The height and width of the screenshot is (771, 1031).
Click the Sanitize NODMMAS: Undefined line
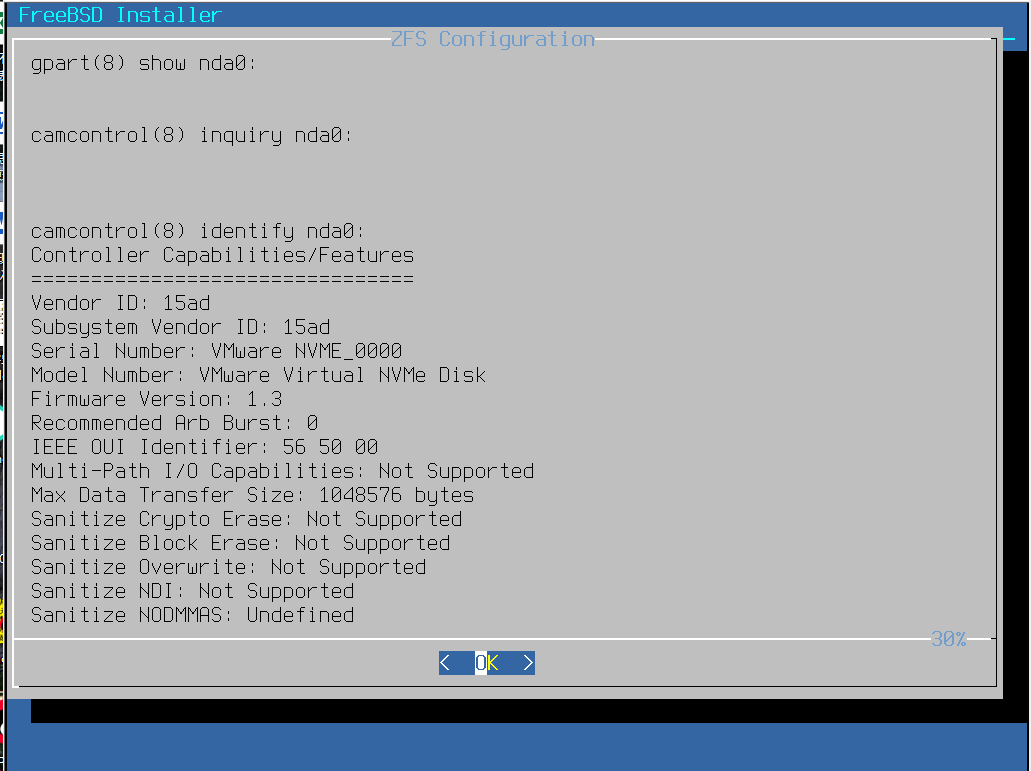[193, 615]
